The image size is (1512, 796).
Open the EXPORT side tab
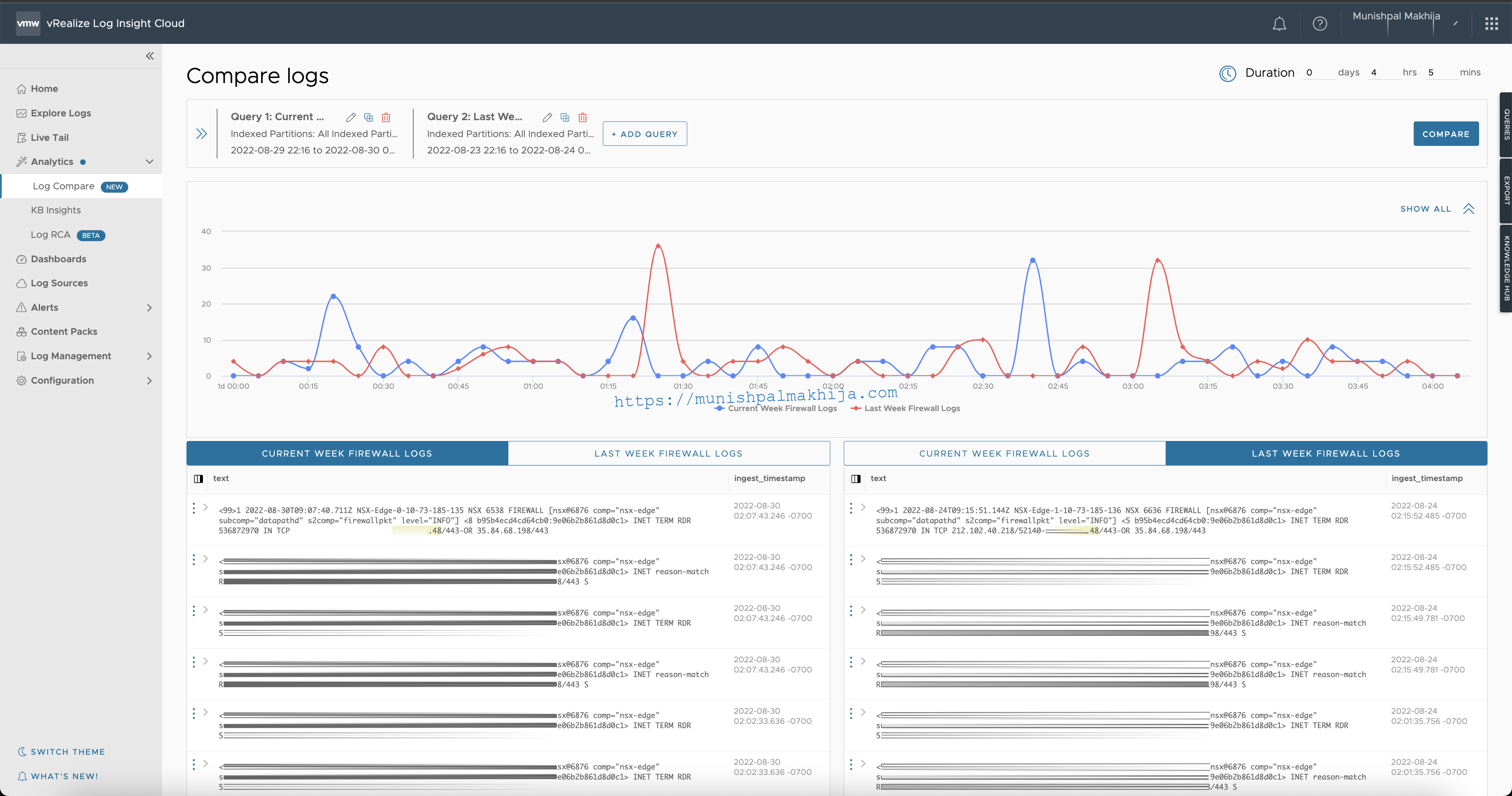[1506, 190]
